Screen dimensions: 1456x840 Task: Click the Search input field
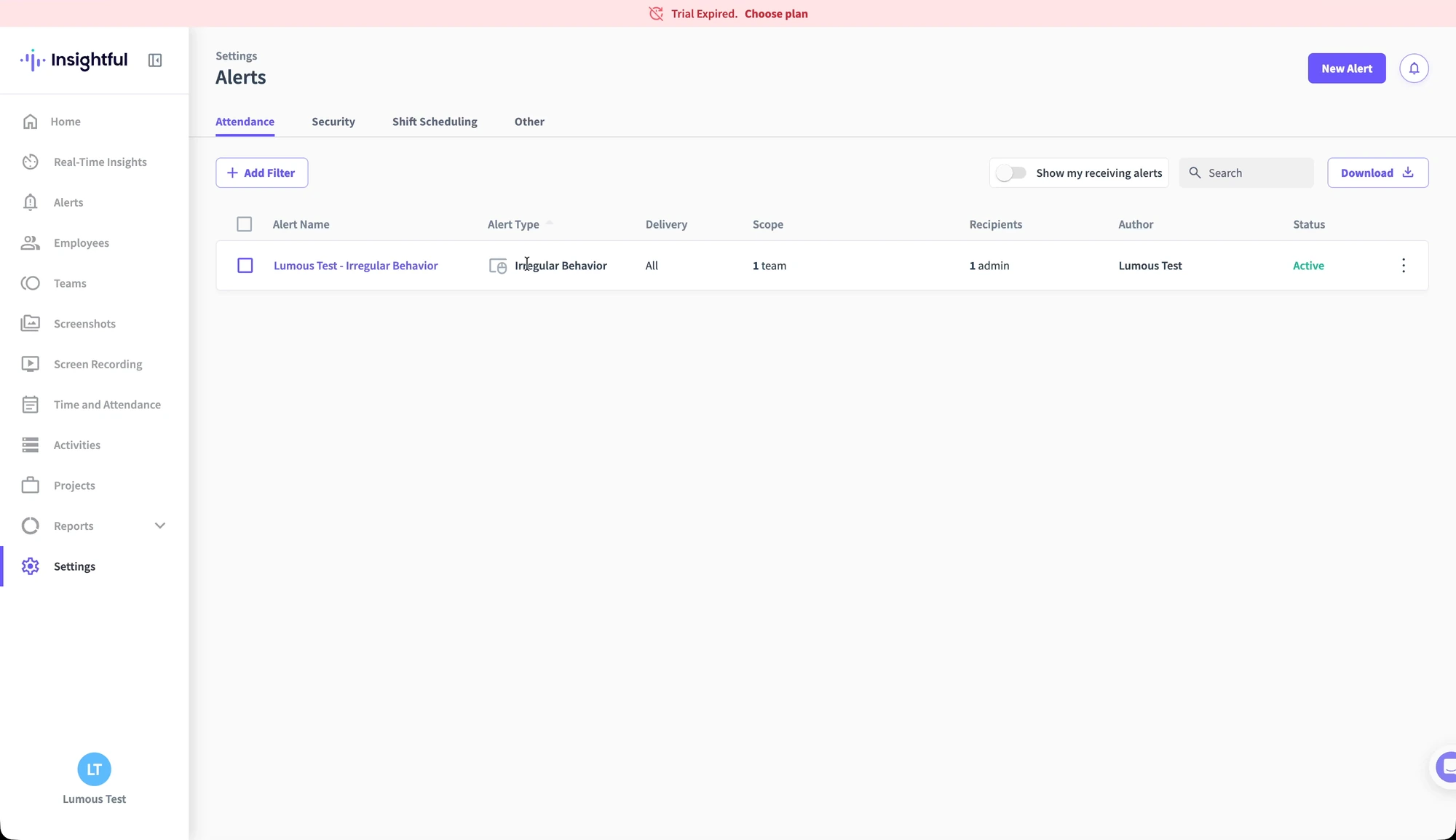tap(1246, 173)
